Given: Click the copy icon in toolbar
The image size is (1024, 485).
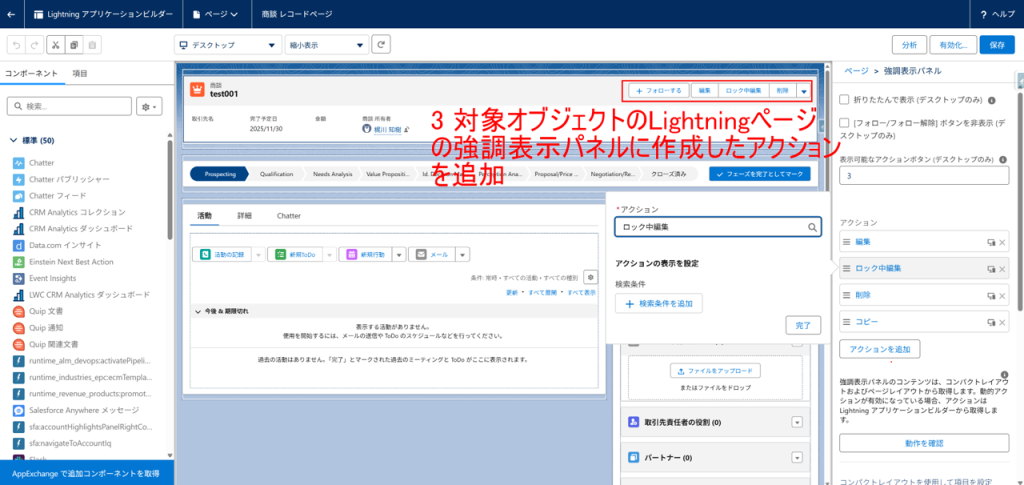Looking at the screenshot, I should pos(73,45).
